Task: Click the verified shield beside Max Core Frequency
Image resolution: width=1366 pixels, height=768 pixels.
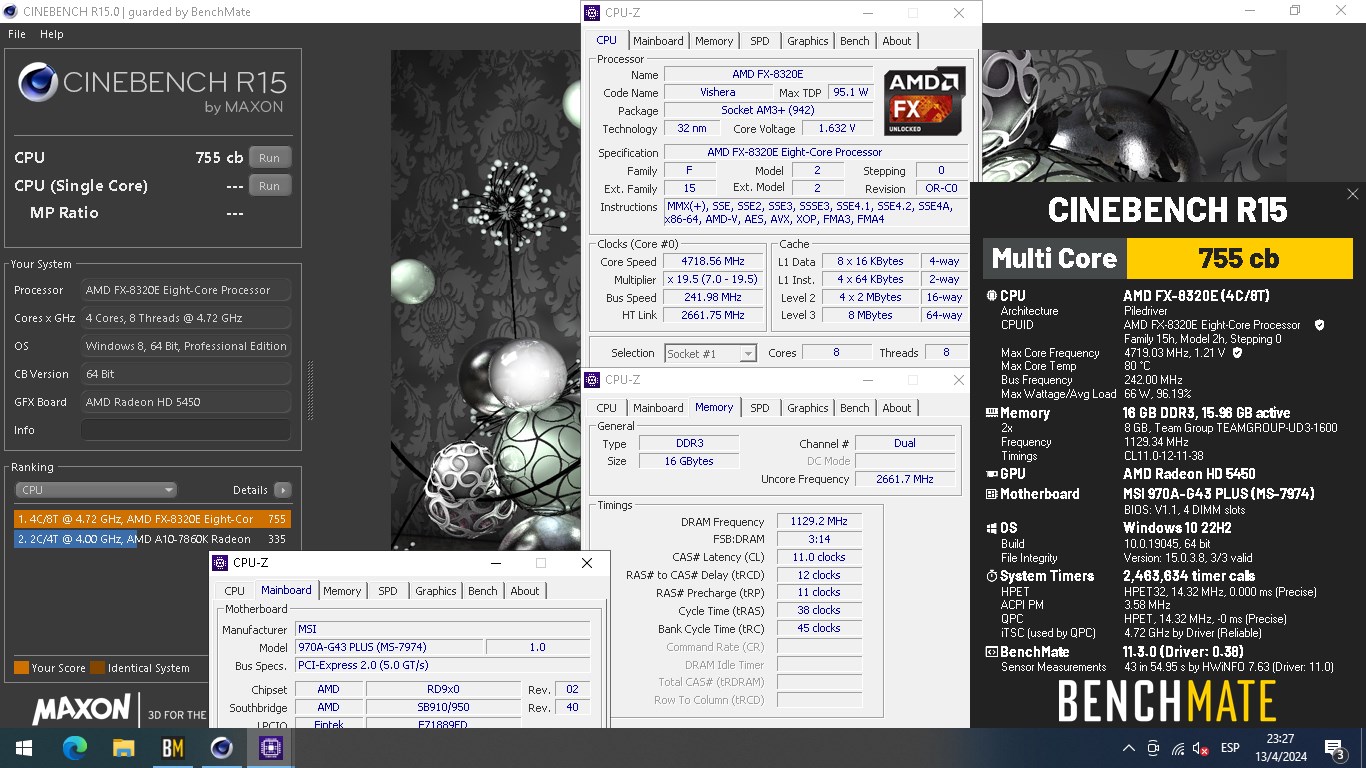Action: [1237, 353]
